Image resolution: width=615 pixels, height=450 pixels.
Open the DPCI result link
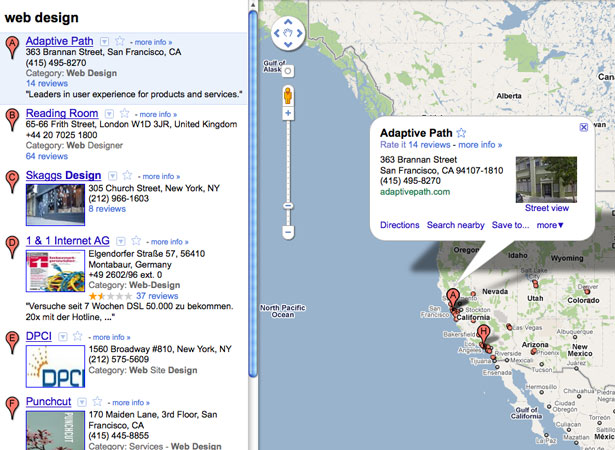39,336
